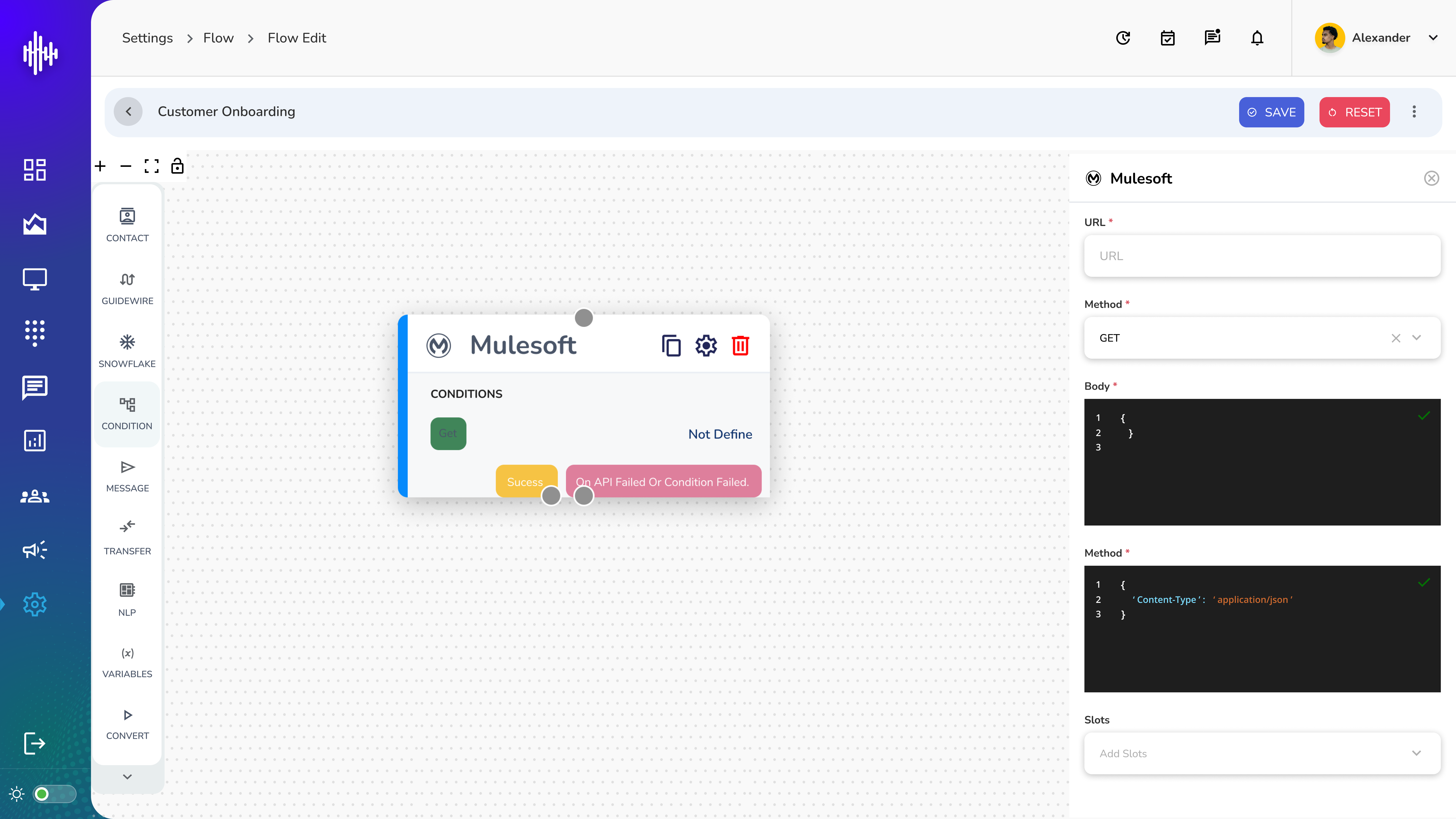The width and height of the screenshot is (1456, 819).
Task: Open the Method GET dropdown
Action: coord(1416,338)
